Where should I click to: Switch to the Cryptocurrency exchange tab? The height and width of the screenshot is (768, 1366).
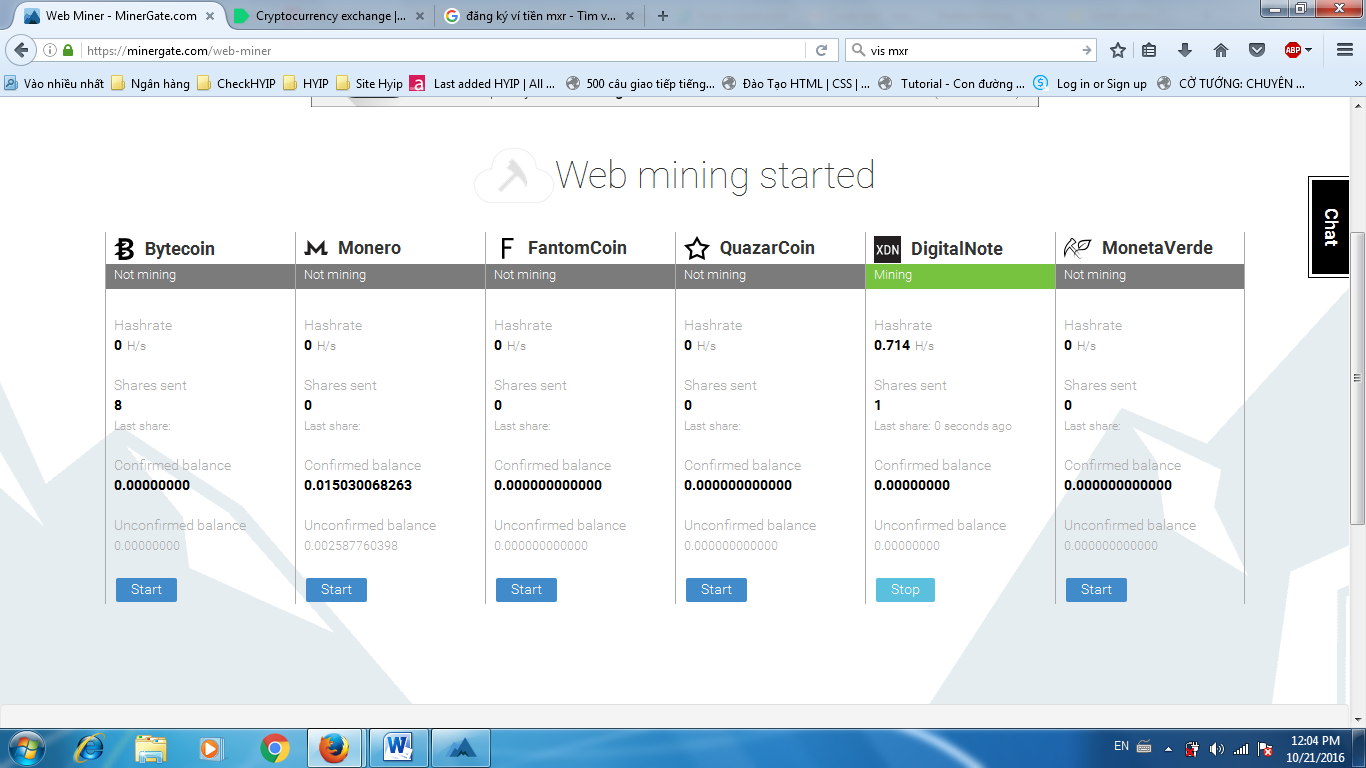(x=330, y=16)
